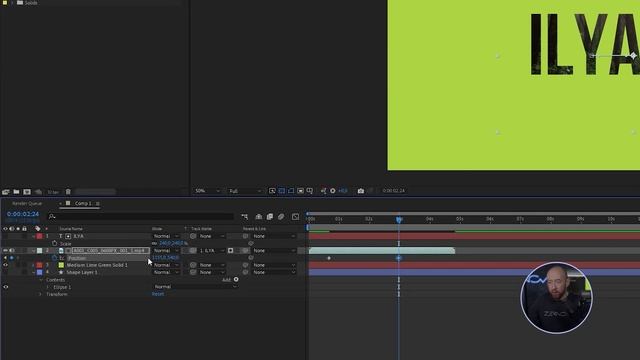The width and height of the screenshot is (640, 360).
Task: Expand Transform group of Shape Layer 1
Action: (x=40, y=294)
